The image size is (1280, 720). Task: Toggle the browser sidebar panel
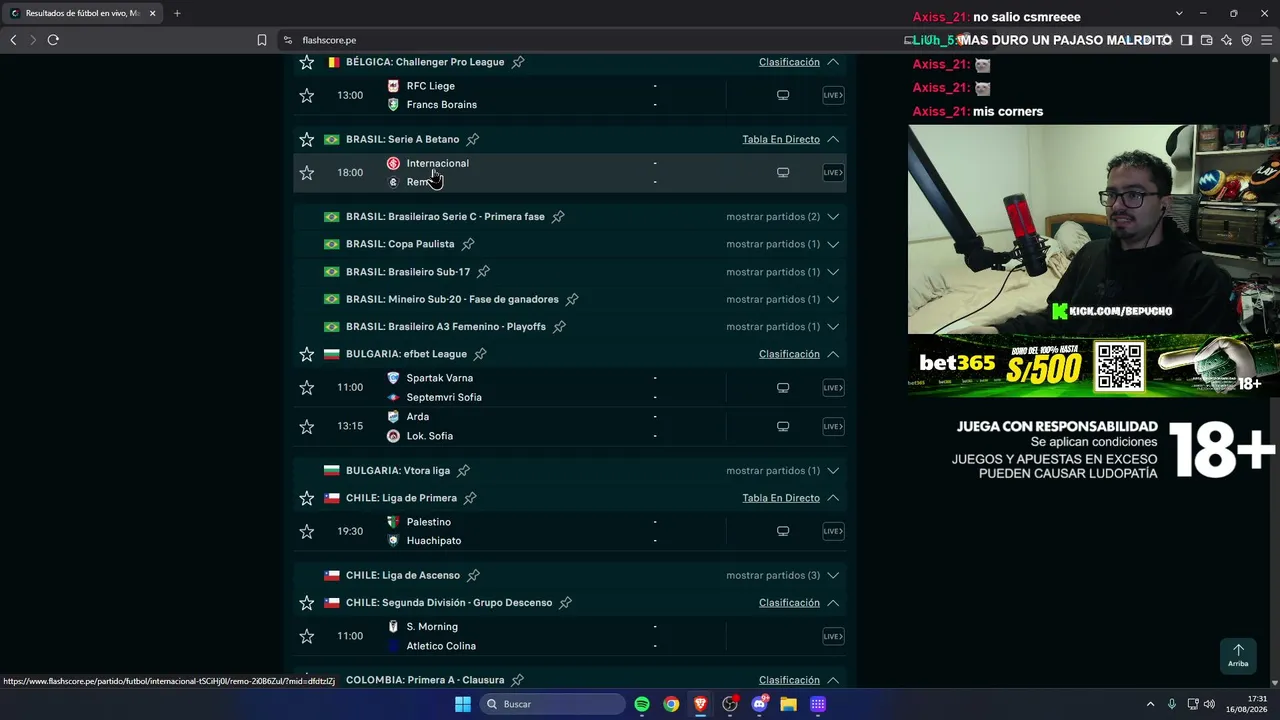(x=1186, y=40)
